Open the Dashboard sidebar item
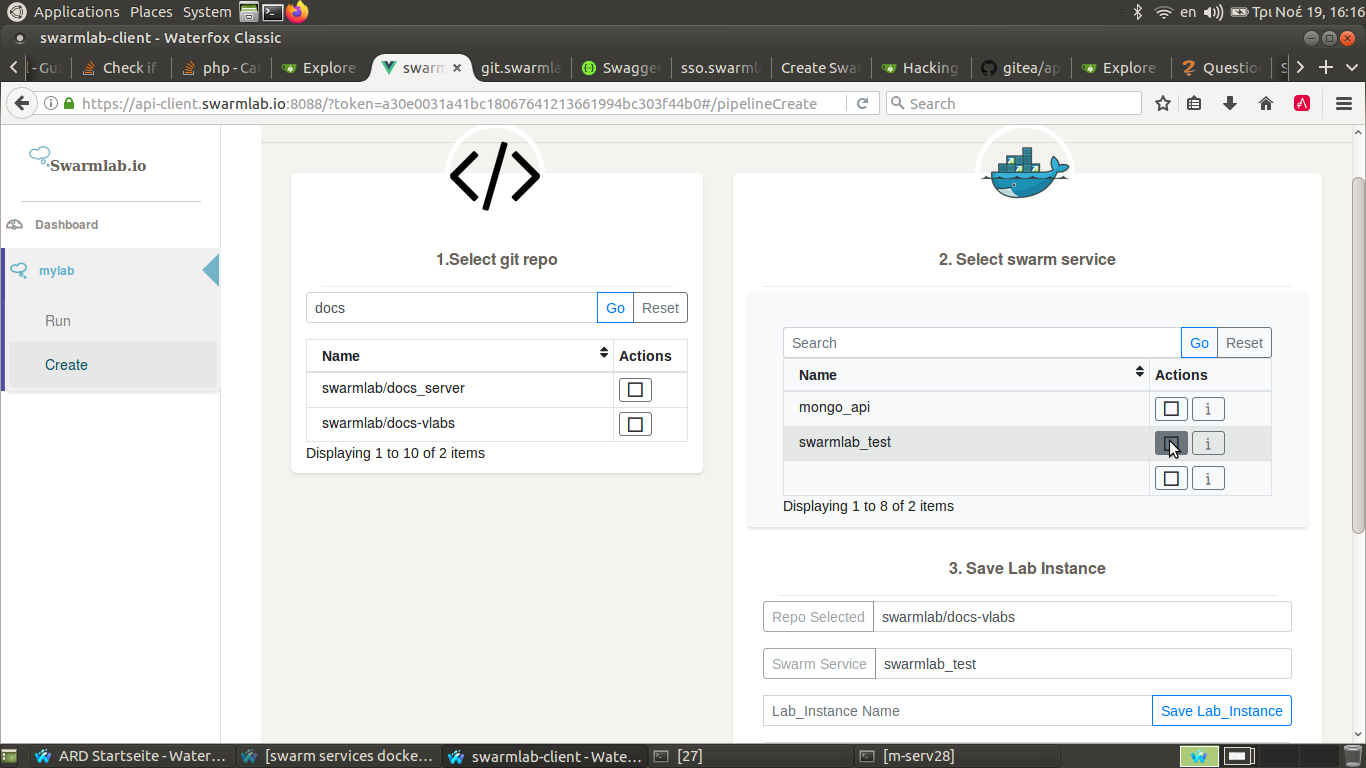The image size is (1366, 768). [66, 225]
